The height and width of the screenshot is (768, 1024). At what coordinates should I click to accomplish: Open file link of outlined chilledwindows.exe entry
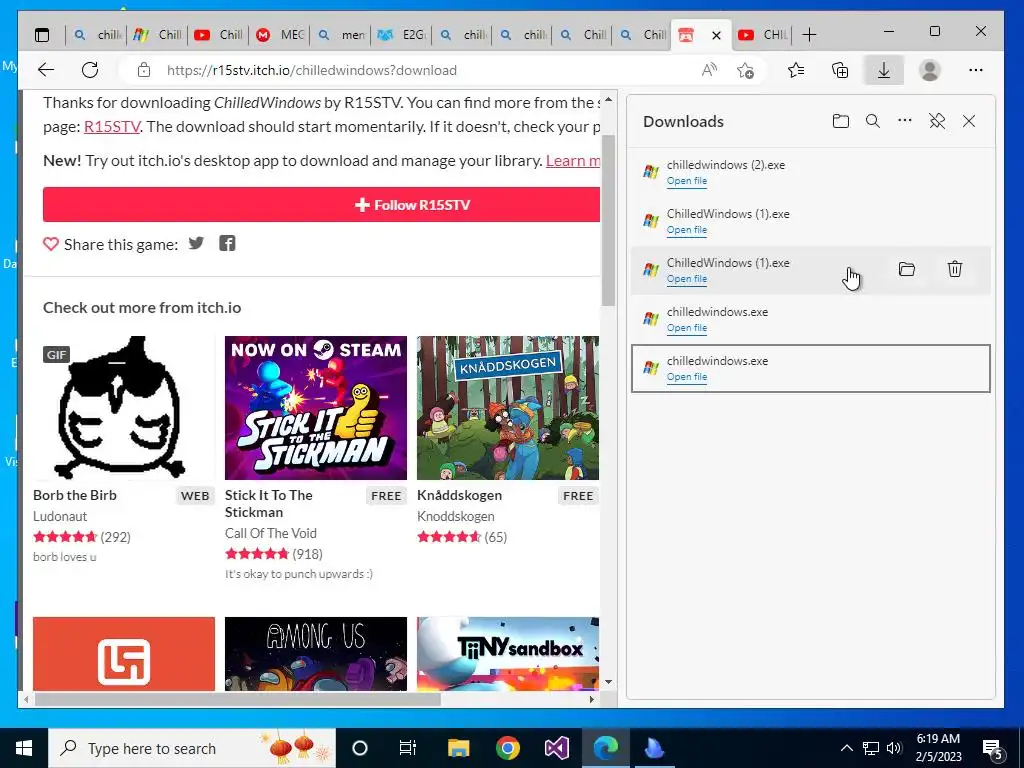pos(686,377)
